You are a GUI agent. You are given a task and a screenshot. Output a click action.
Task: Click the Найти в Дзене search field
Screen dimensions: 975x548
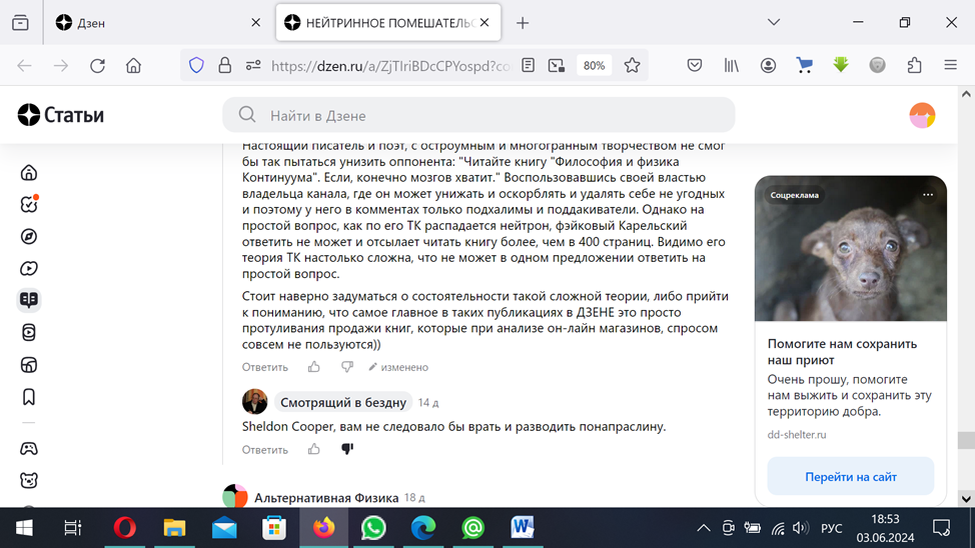479,115
